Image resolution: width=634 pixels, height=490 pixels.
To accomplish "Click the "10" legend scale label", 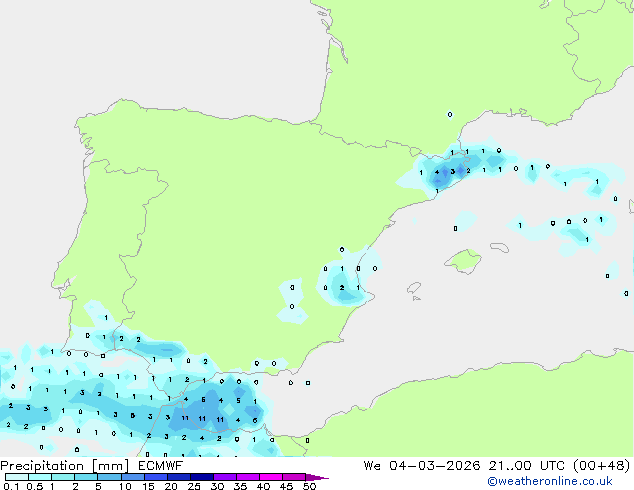I will 125,486.
